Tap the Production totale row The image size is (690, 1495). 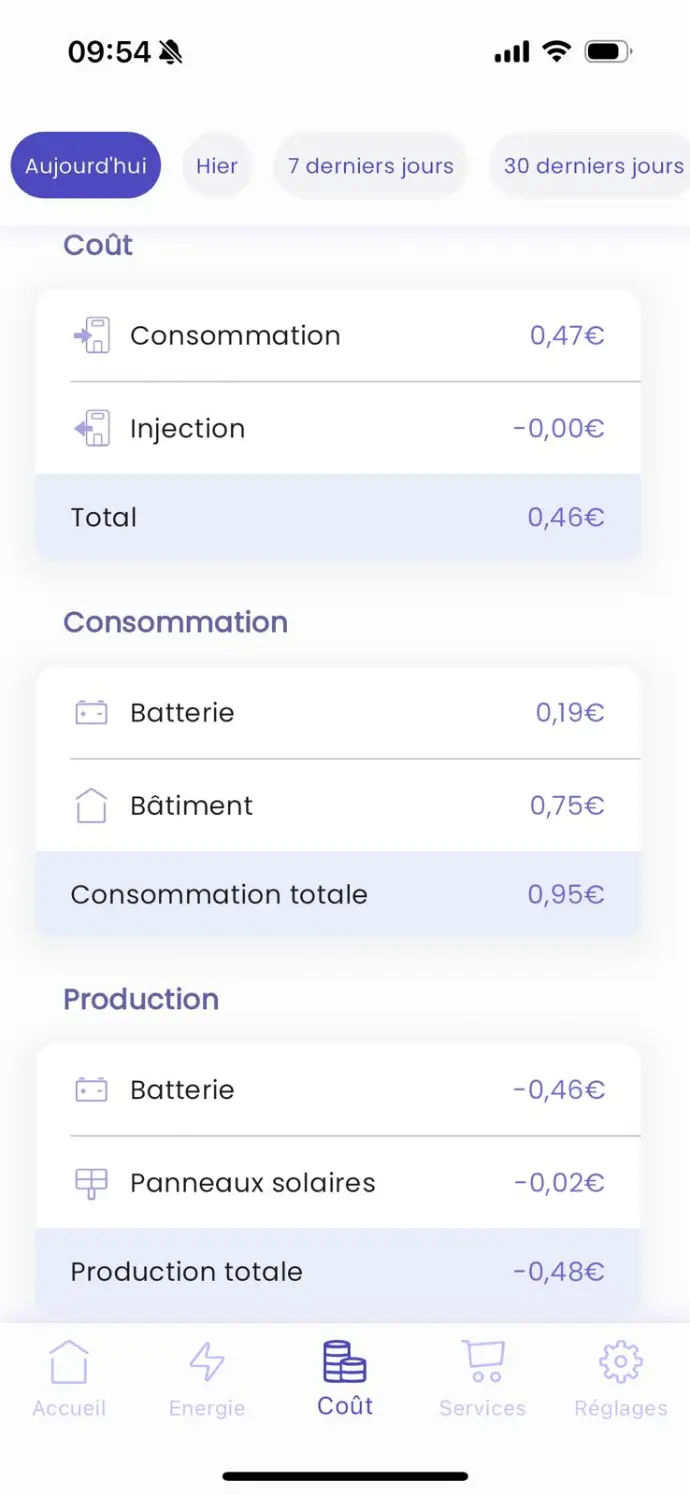(338, 1271)
